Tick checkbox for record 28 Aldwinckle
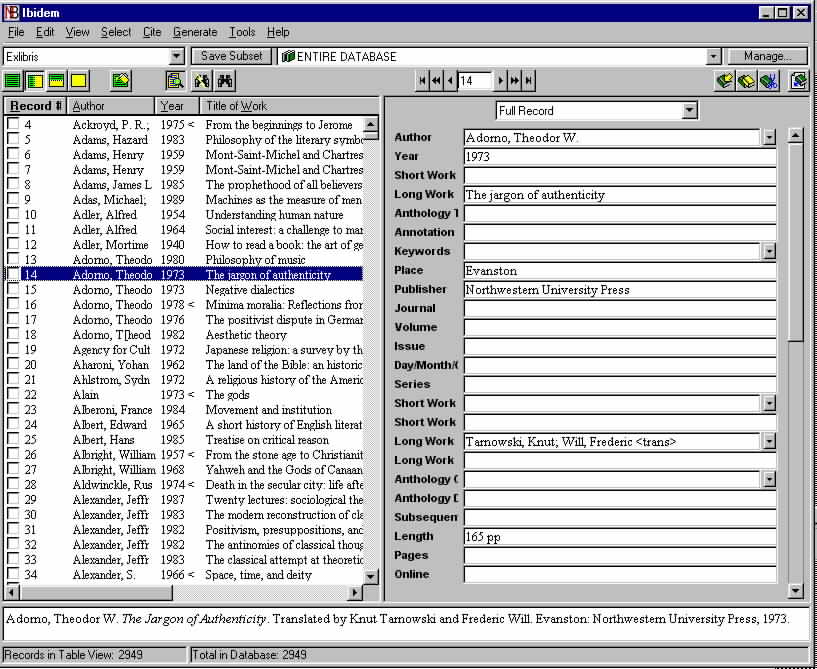817x669 pixels. tap(13, 485)
